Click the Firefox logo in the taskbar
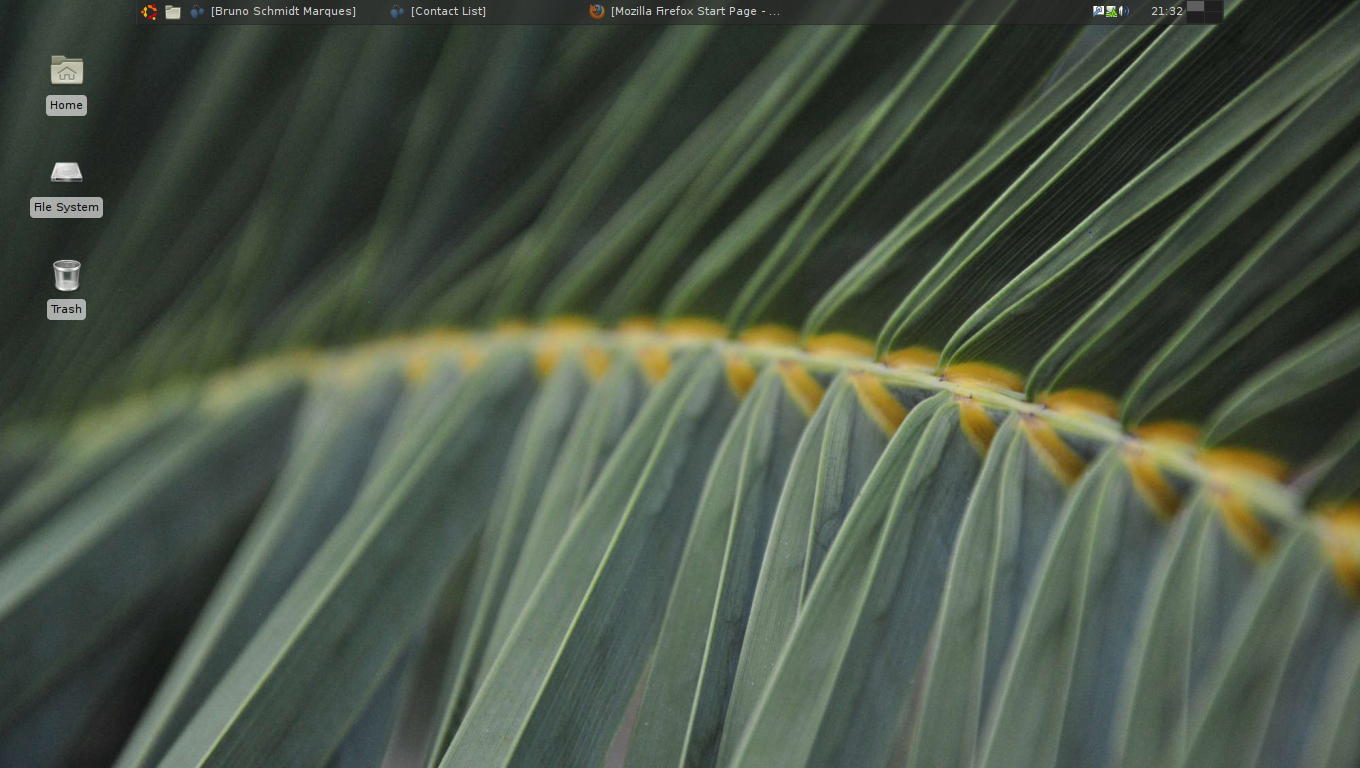Image resolution: width=1360 pixels, height=768 pixels. click(x=597, y=11)
